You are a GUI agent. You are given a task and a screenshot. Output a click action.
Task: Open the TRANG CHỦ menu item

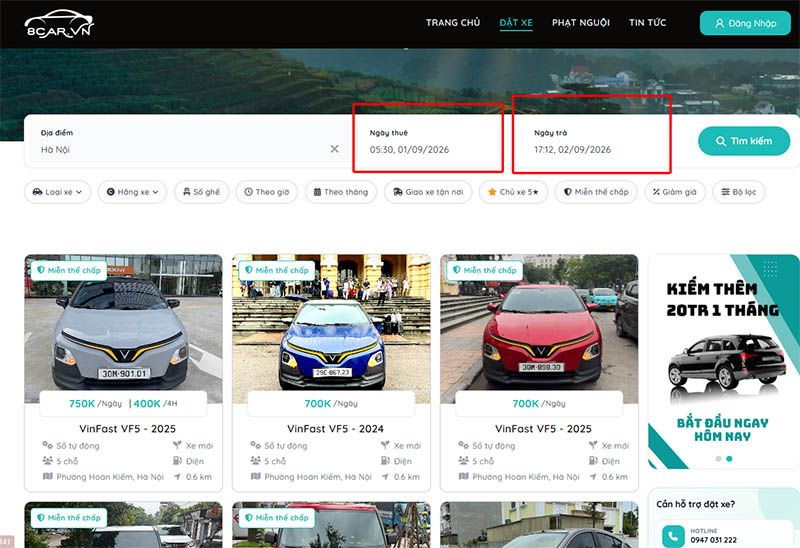[453, 22]
